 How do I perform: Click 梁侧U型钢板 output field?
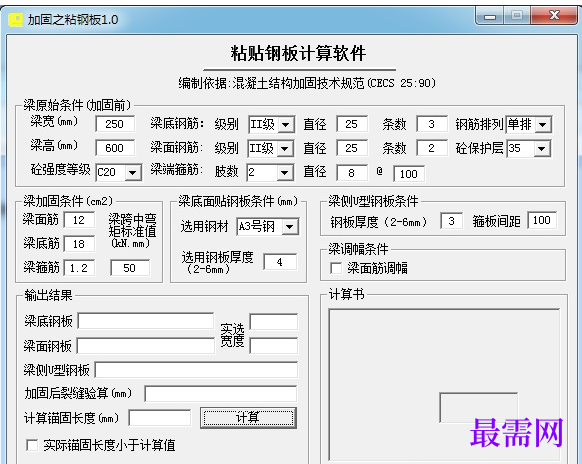click(x=196, y=370)
